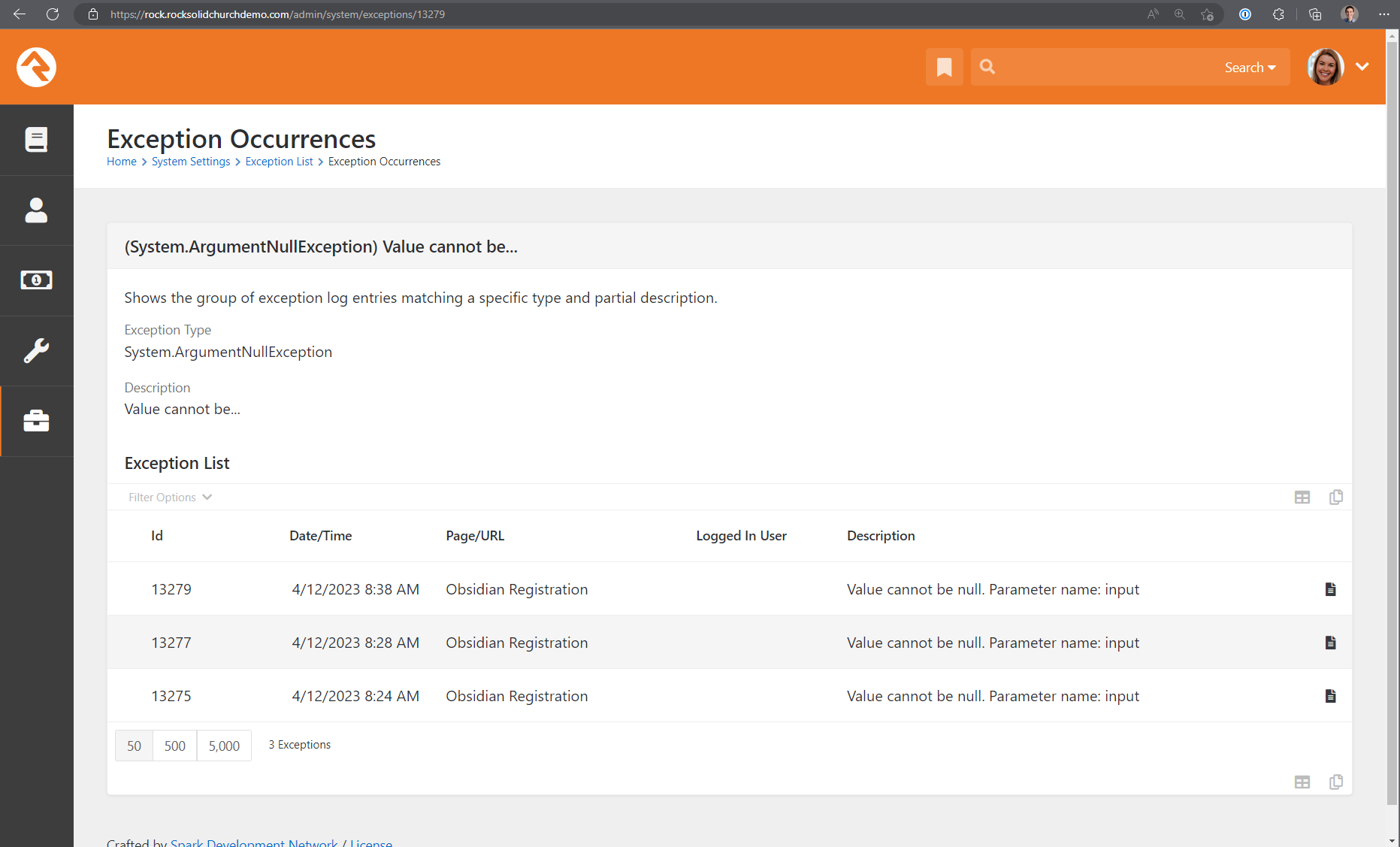
Task: Click the search magnifier icon
Action: point(987,67)
